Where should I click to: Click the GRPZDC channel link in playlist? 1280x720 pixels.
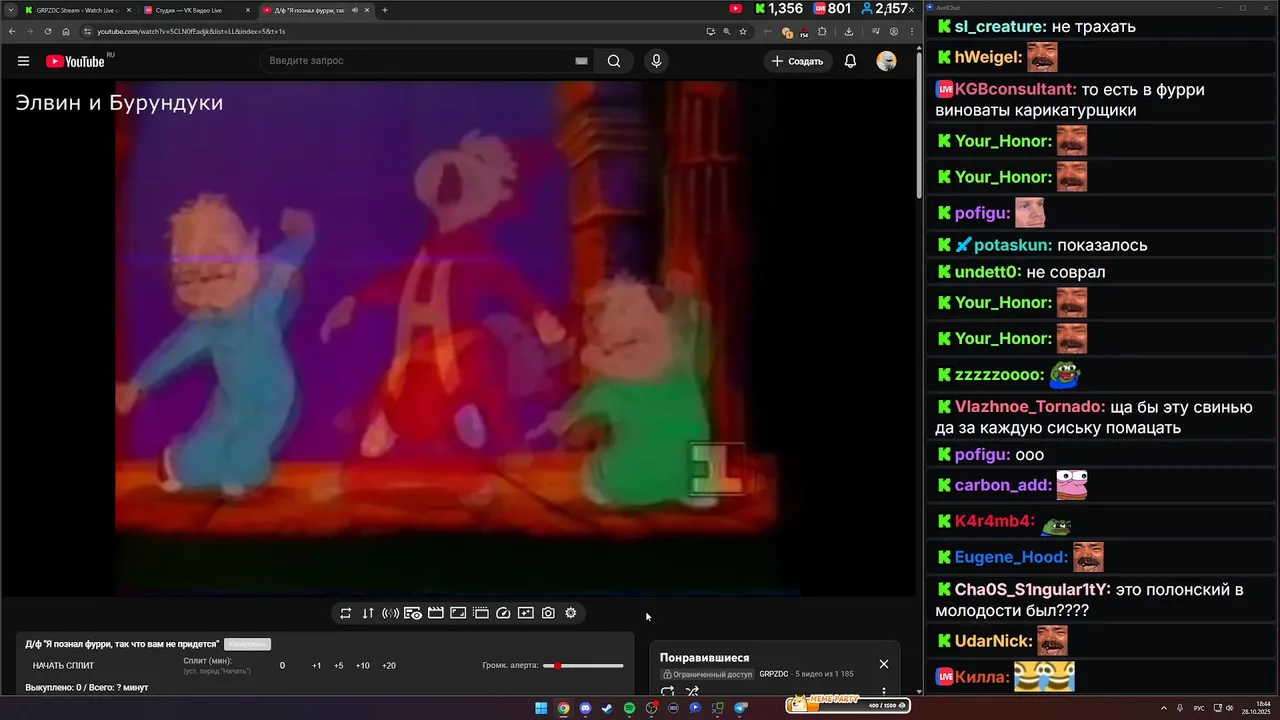774,674
